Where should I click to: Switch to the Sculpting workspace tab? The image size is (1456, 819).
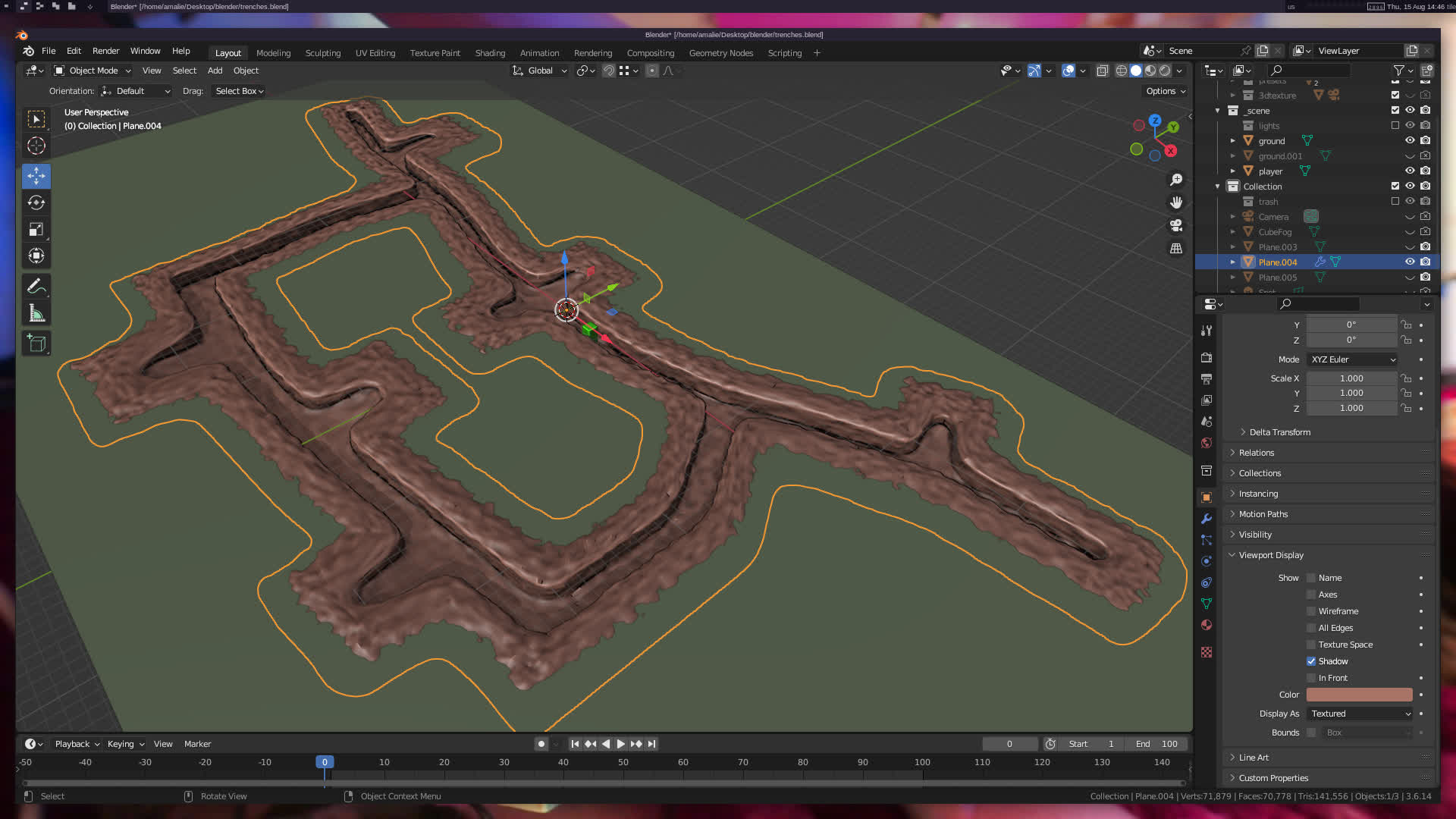(x=322, y=53)
